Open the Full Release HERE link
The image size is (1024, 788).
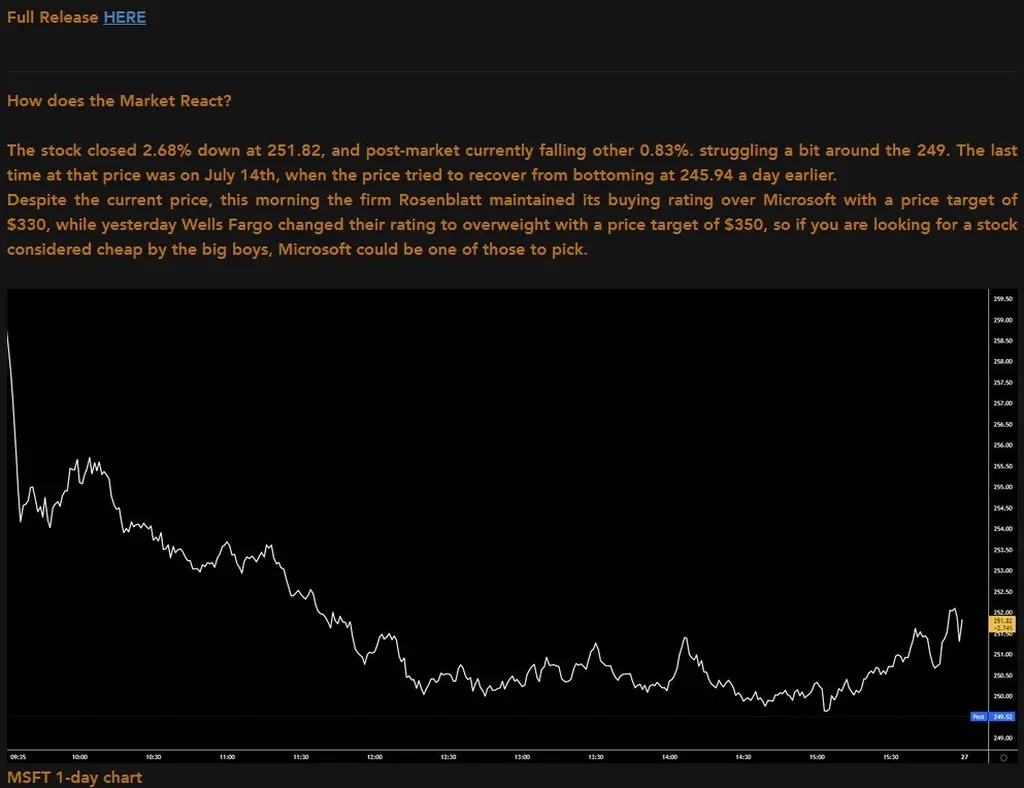click(x=124, y=17)
